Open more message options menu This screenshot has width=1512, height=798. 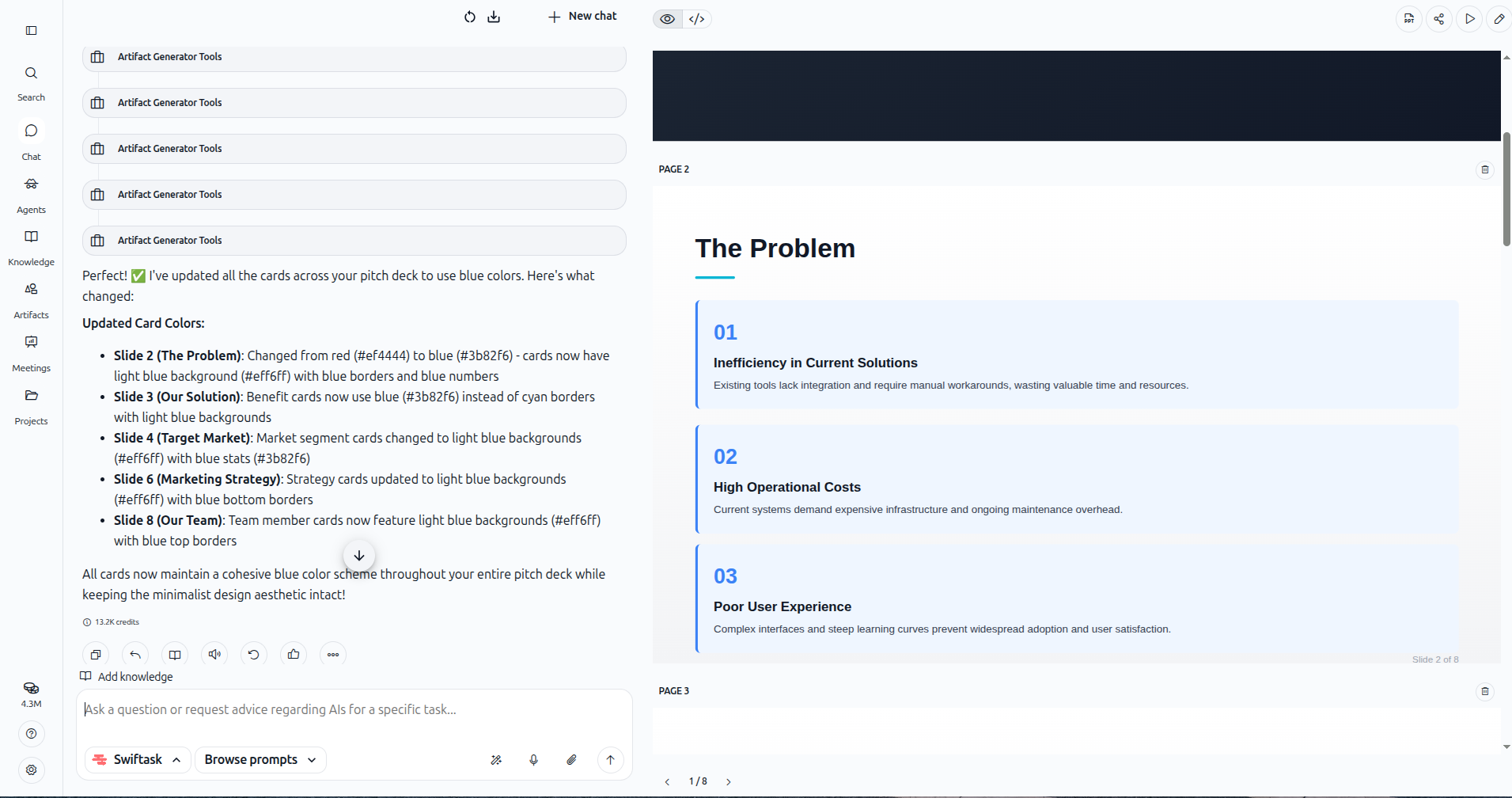pyautogui.click(x=333, y=655)
